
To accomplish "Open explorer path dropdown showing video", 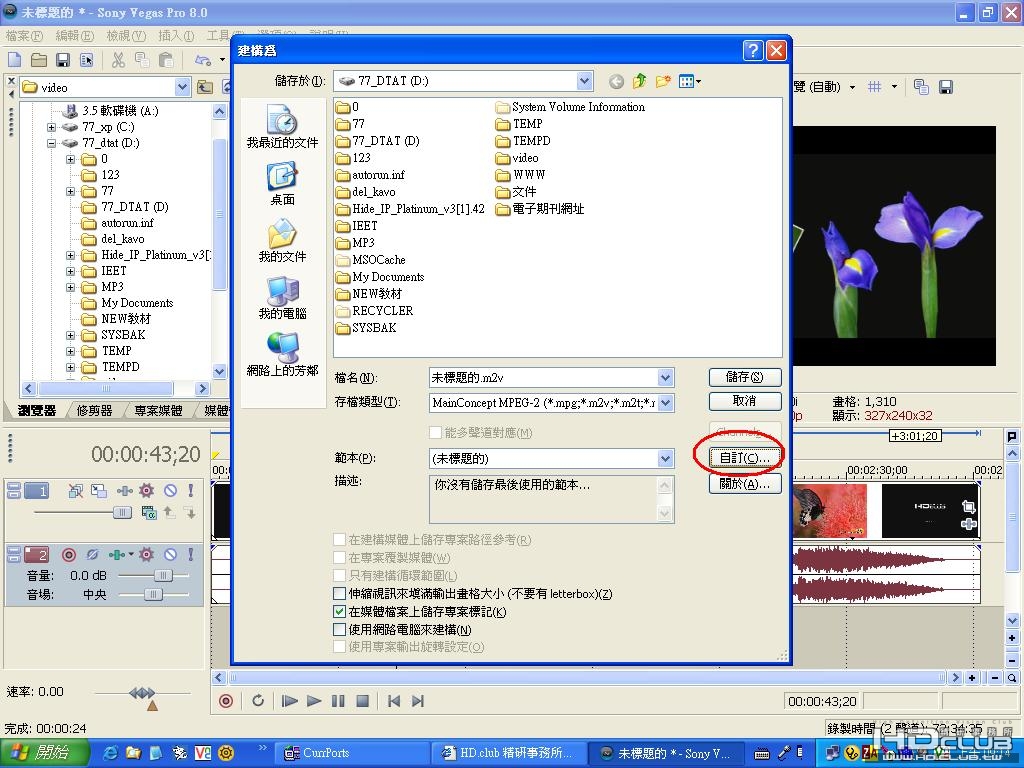I will point(182,87).
